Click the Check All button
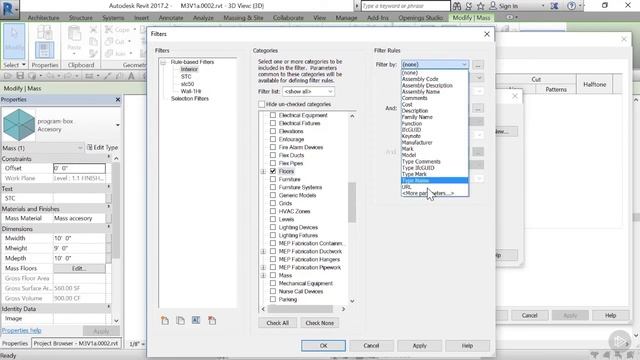The width and height of the screenshot is (640, 360). coord(278,323)
